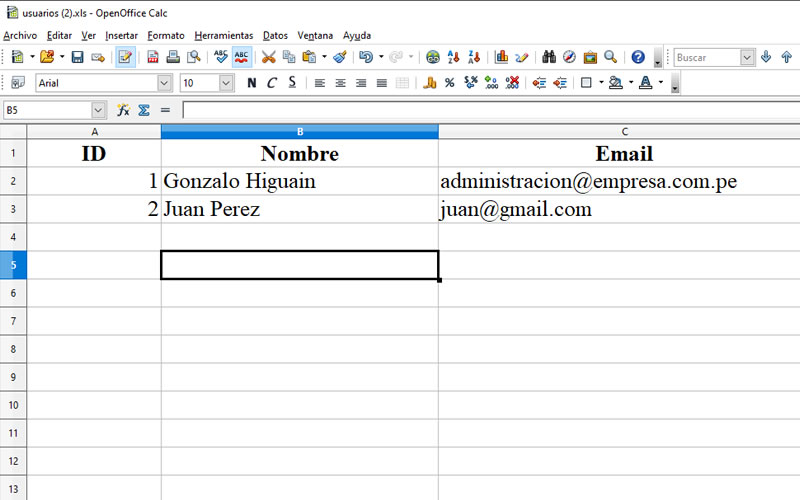Center cell content horizontally
This screenshot has height=500, width=800.
coord(340,83)
